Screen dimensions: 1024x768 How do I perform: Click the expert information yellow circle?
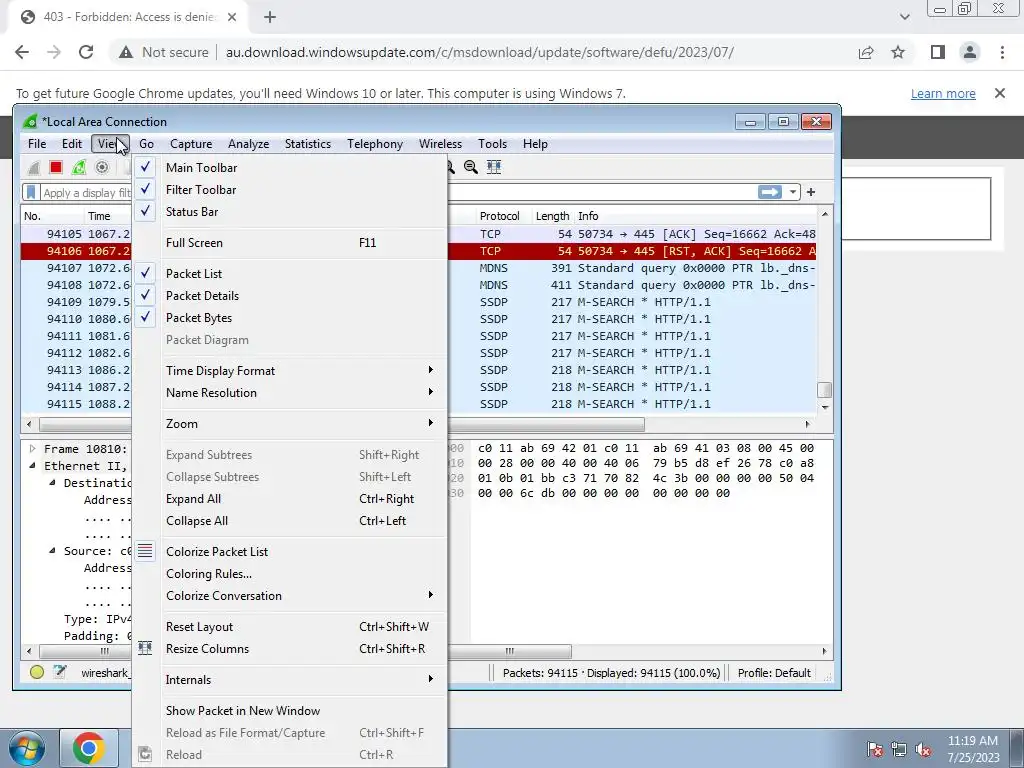(x=37, y=672)
